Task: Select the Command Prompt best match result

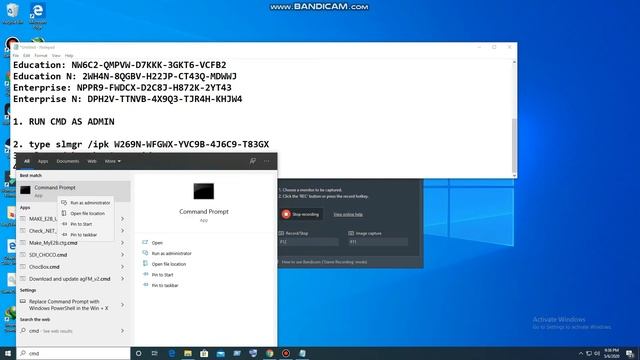Action: tap(73, 191)
